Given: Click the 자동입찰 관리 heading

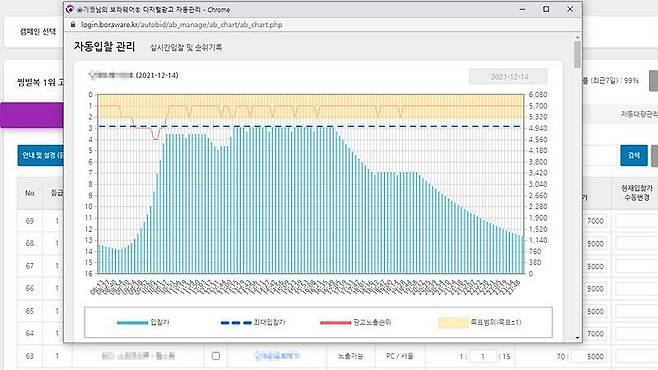Looking at the screenshot, I should click(x=104, y=47).
